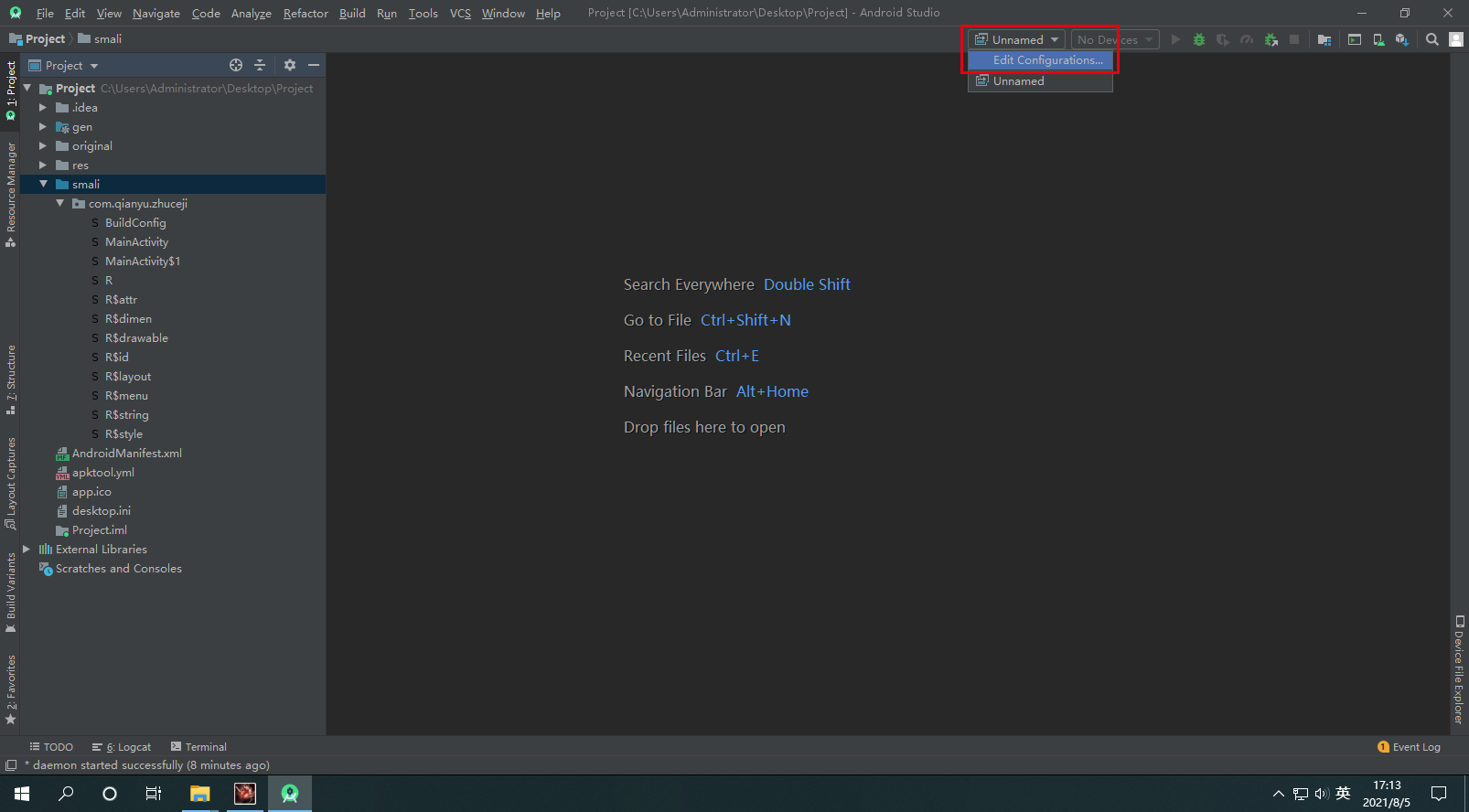Collapse the smali folder
The width and height of the screenshot is (1469, 812).
(43, 184)
